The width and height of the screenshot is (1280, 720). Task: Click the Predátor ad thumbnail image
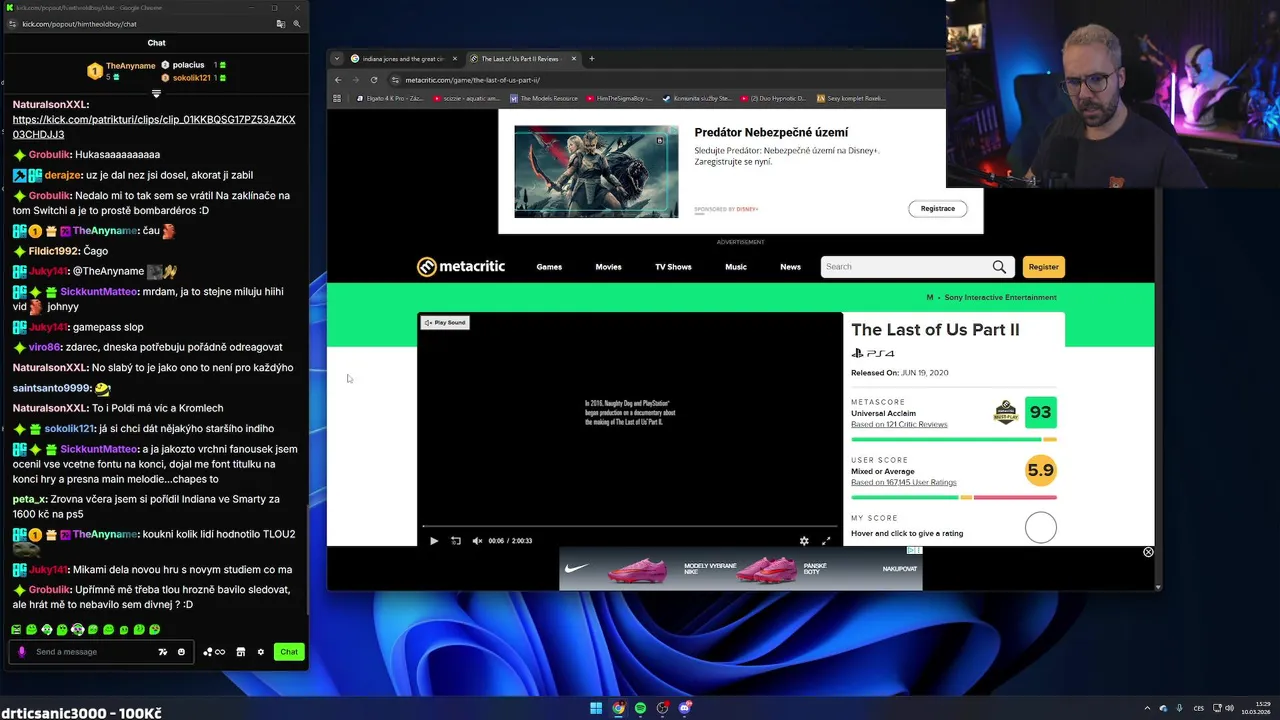tap(596, 171)
